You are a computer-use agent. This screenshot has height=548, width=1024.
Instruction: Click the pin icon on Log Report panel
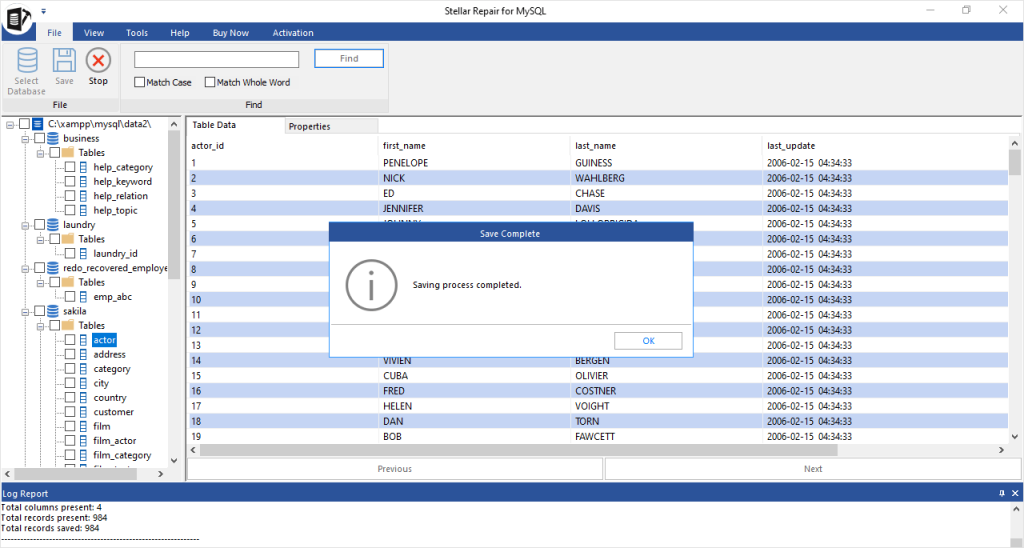tap(1002, 493)
